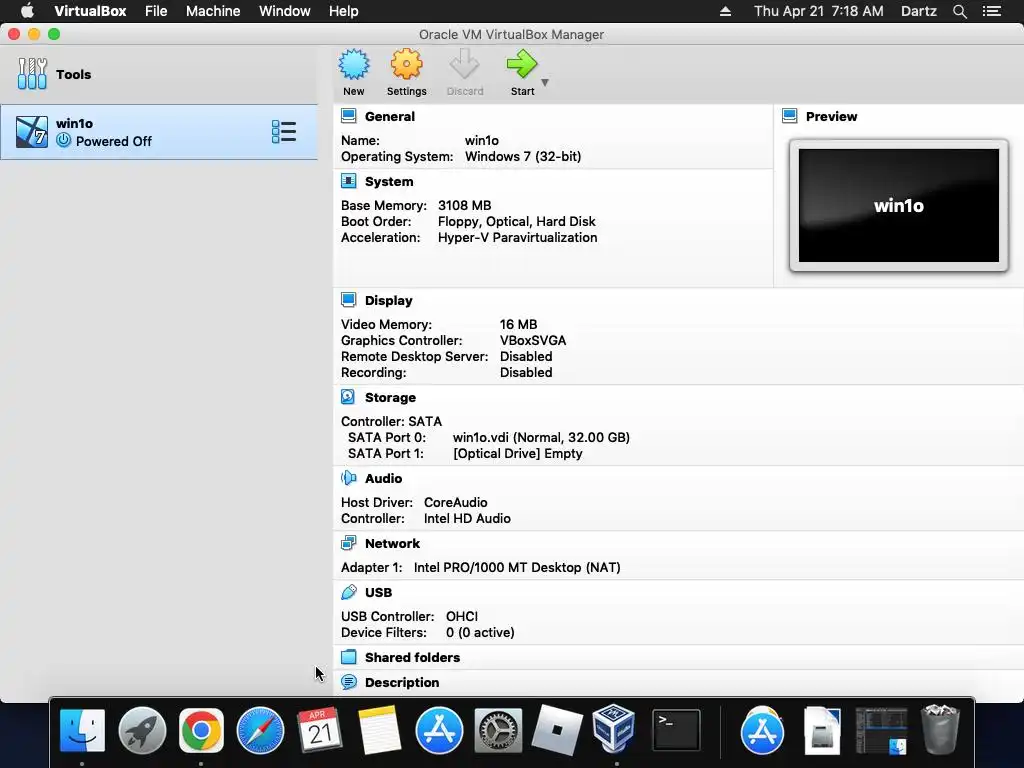Click the Hyper-V Paravirtualization value
1024x768 pixels.
coord(517,237)
